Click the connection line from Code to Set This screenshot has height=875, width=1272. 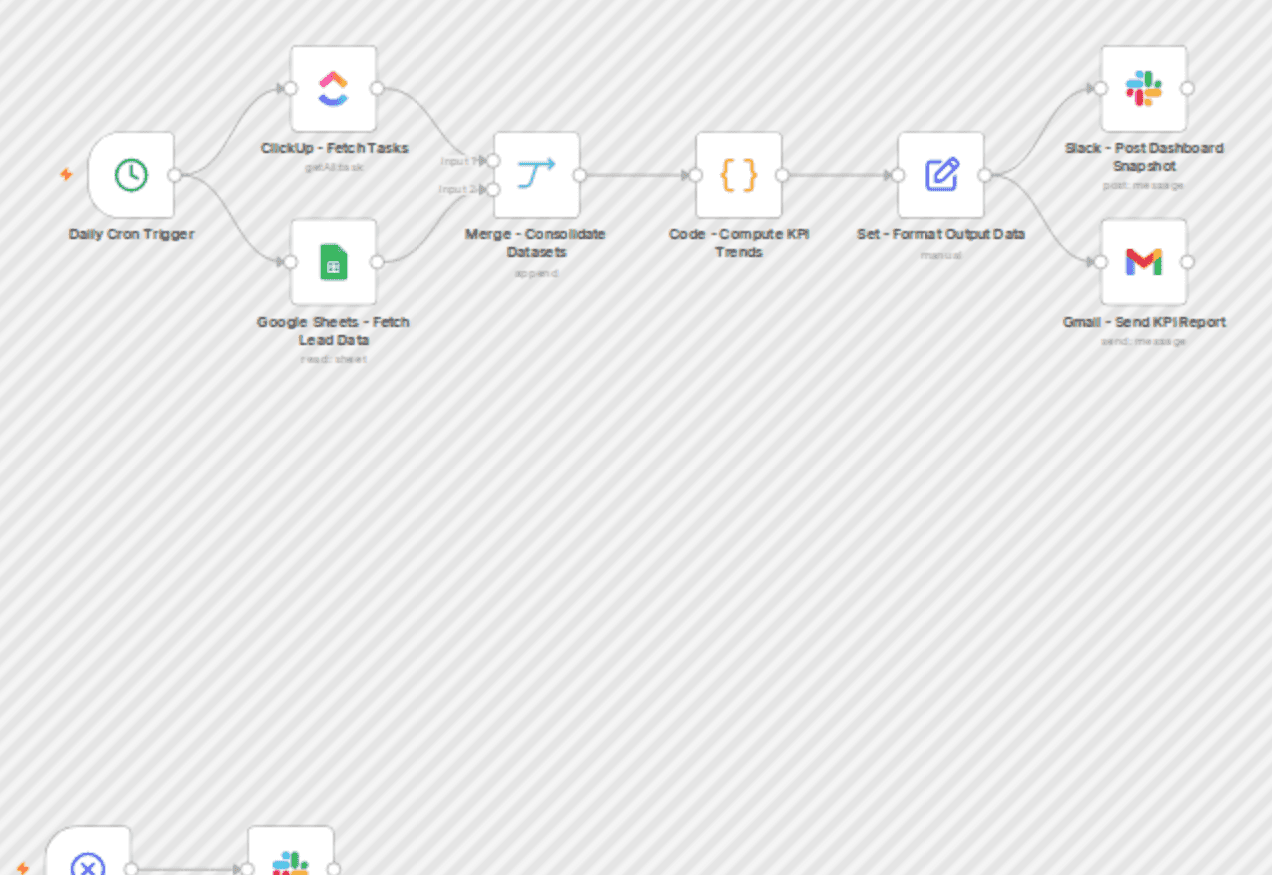(x=840, y=175)
